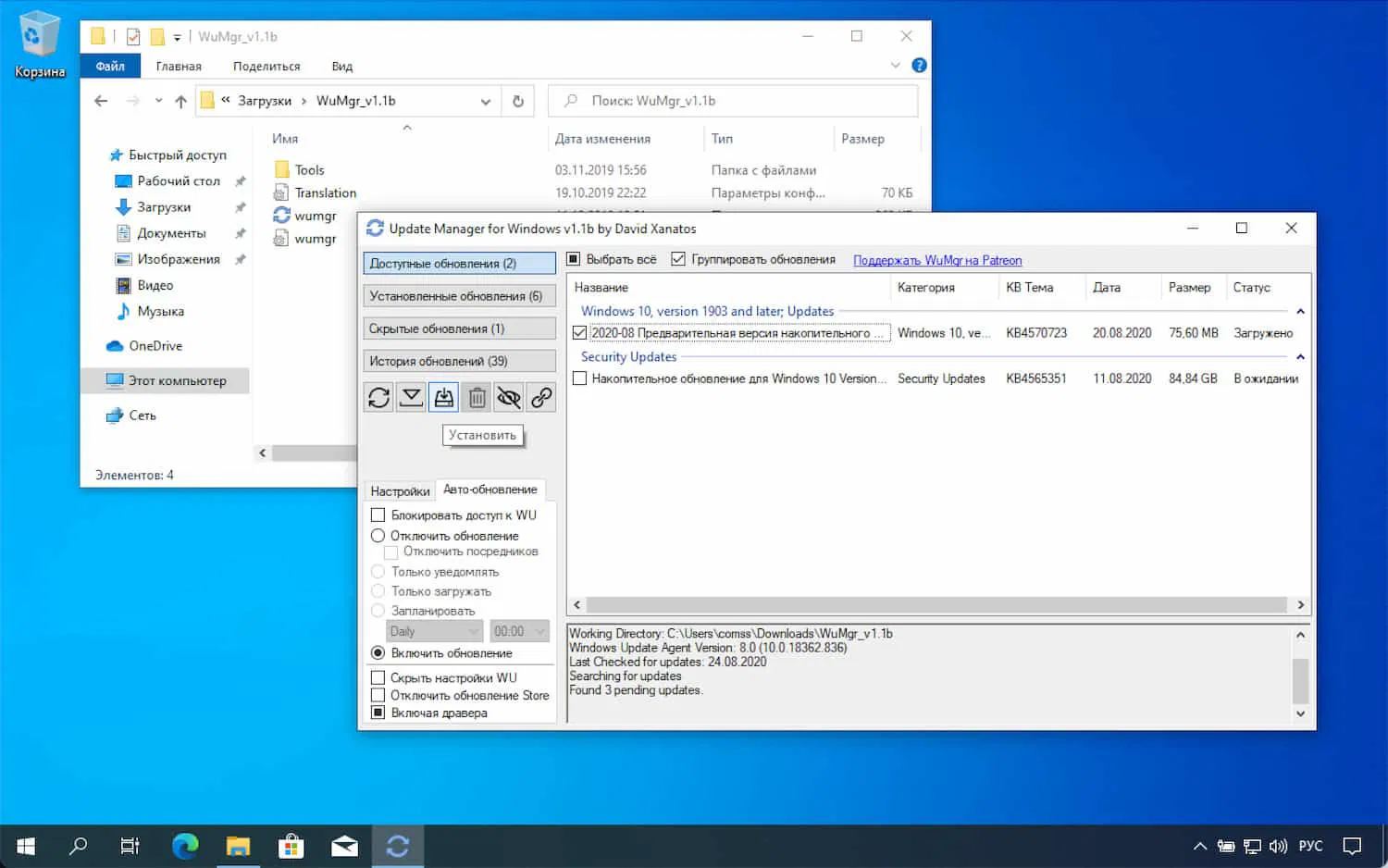The width and height of the screenshot is (1388, 868).
Task: Open the Daily schedule dropdown
Action: (434, 630)
